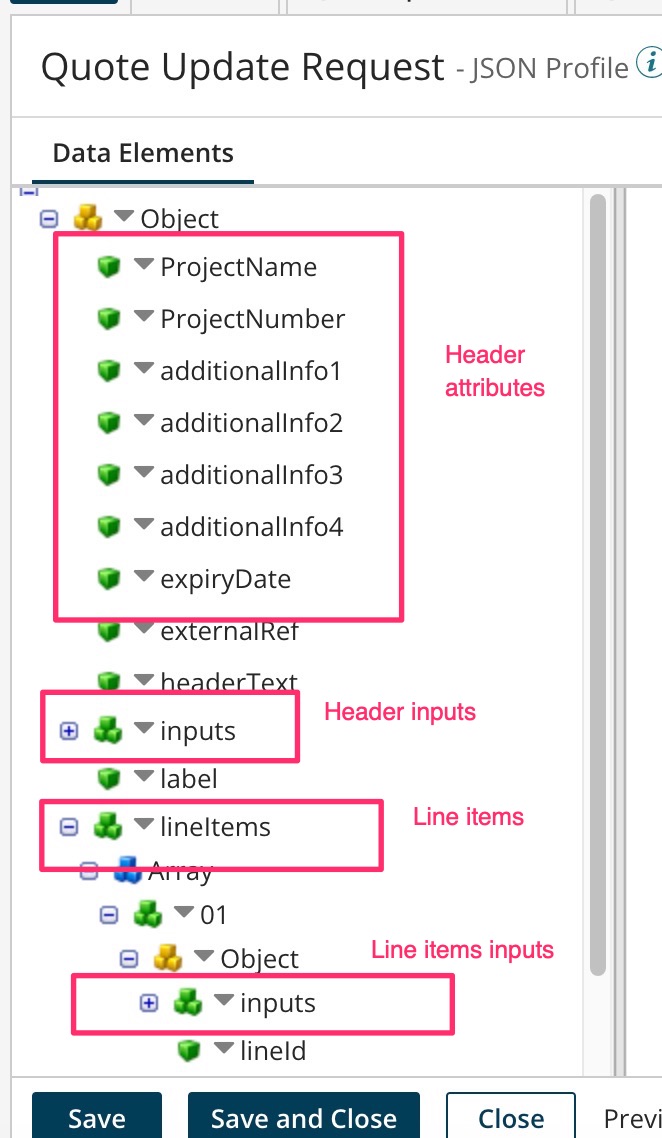The width and height of the screenshot is (662, 1138).
Task: Collapse the 01 array element node
Action: click(108, 914)
